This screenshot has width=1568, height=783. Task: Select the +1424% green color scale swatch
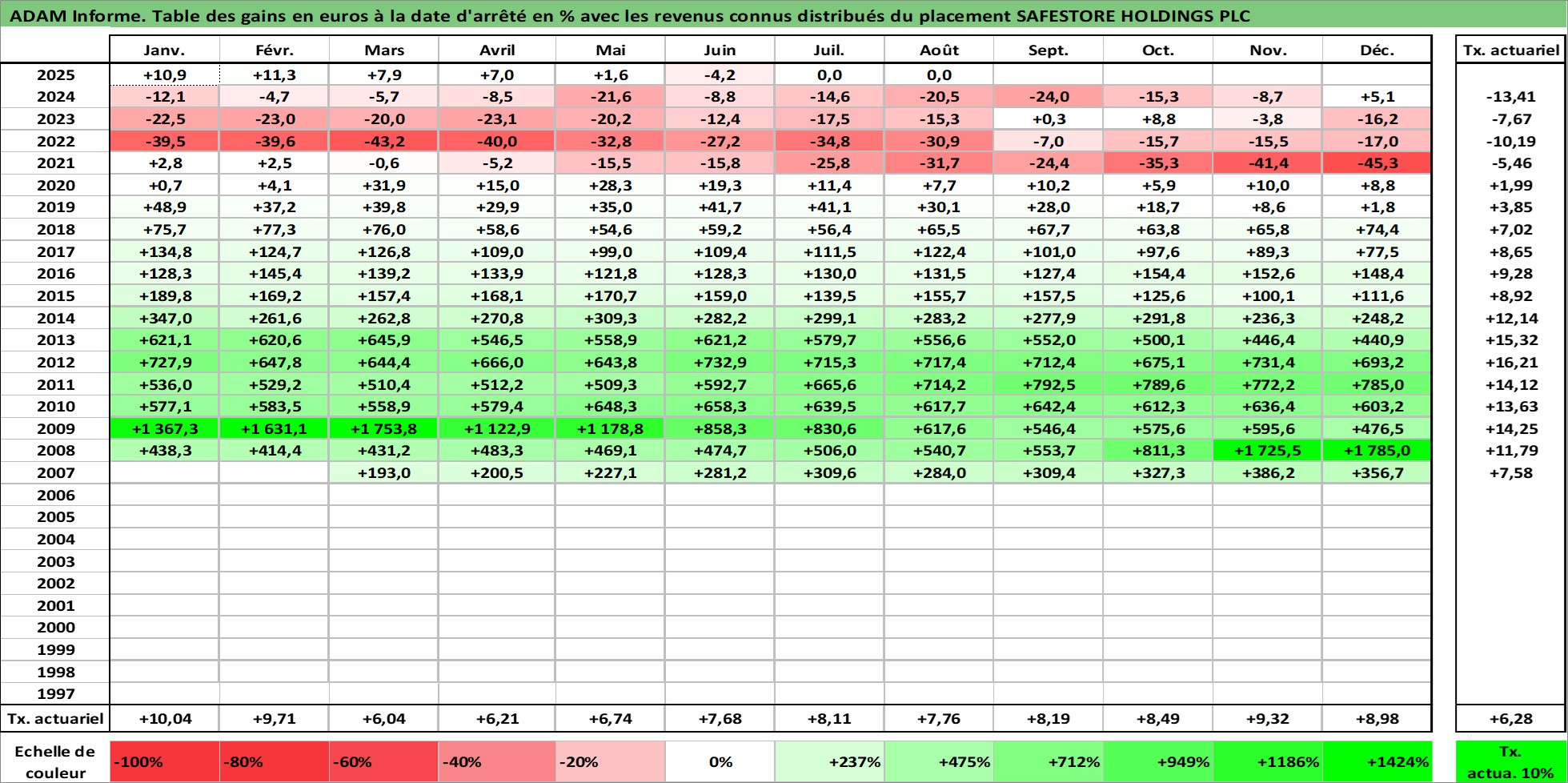(x=1377, y=762)
